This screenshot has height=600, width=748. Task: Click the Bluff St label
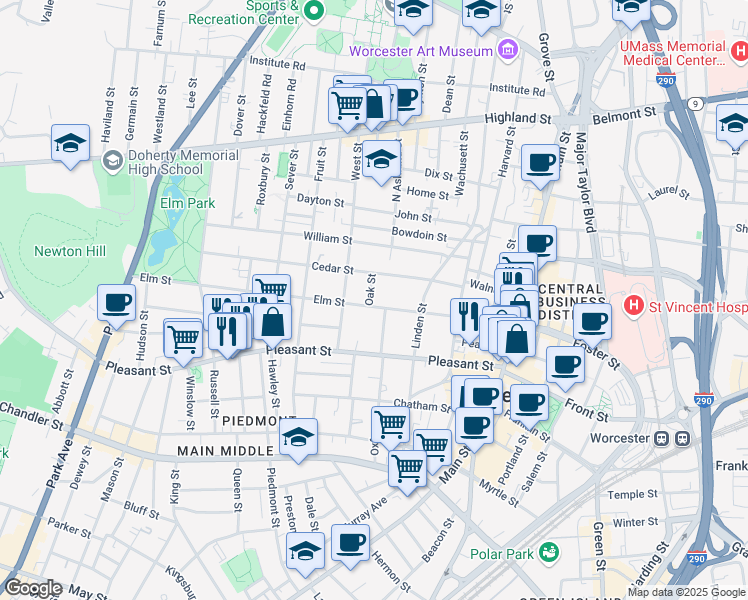coord(141,510)
